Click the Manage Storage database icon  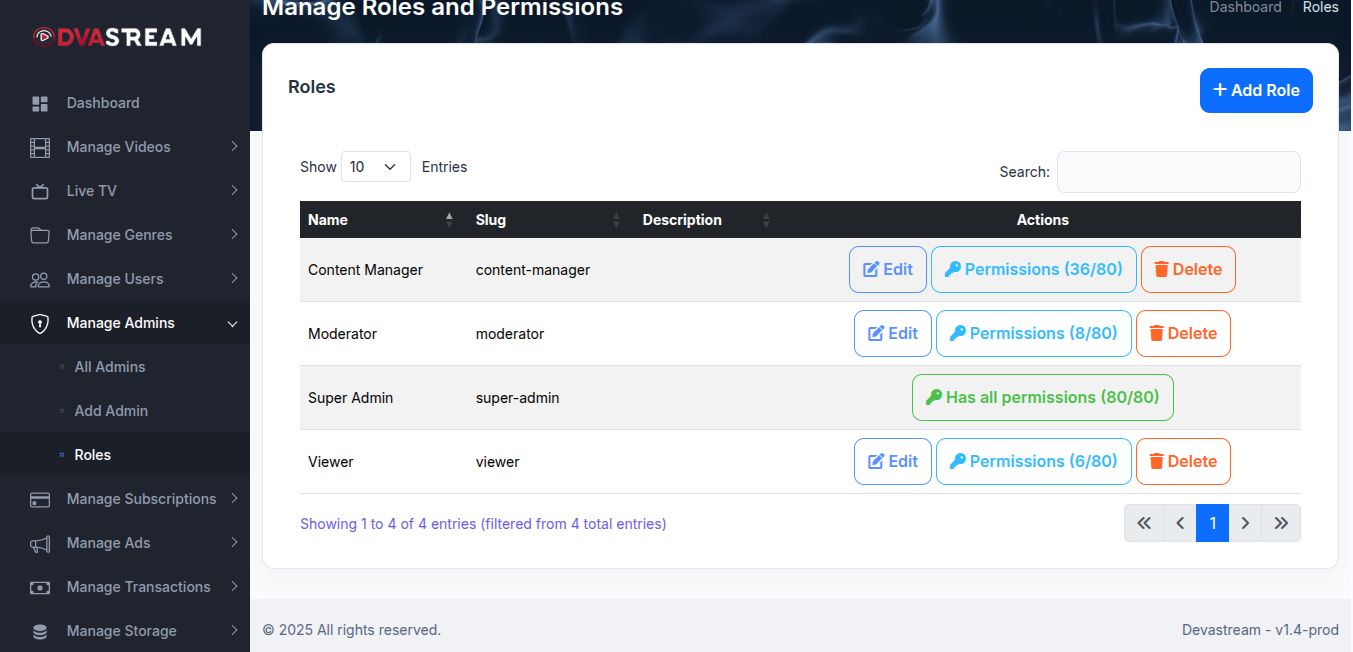(40, 632)
